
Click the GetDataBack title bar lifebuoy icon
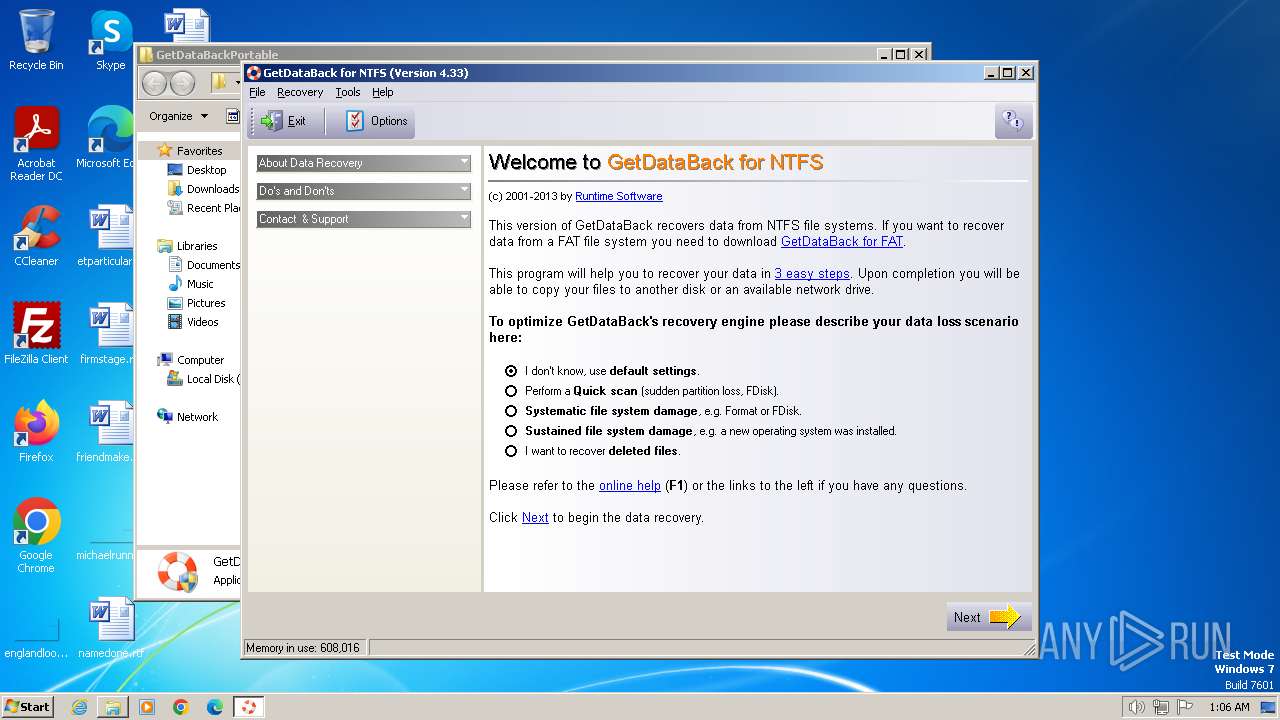coord(254,73)
